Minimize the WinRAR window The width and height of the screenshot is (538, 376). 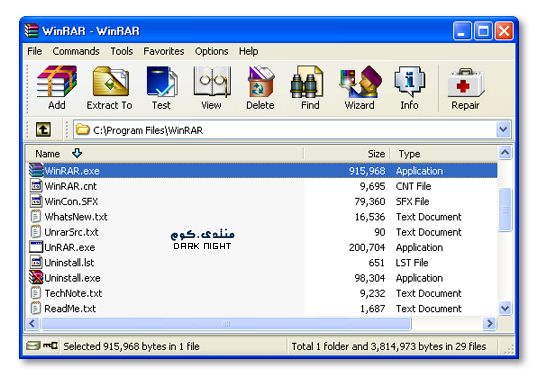(462, 31)
